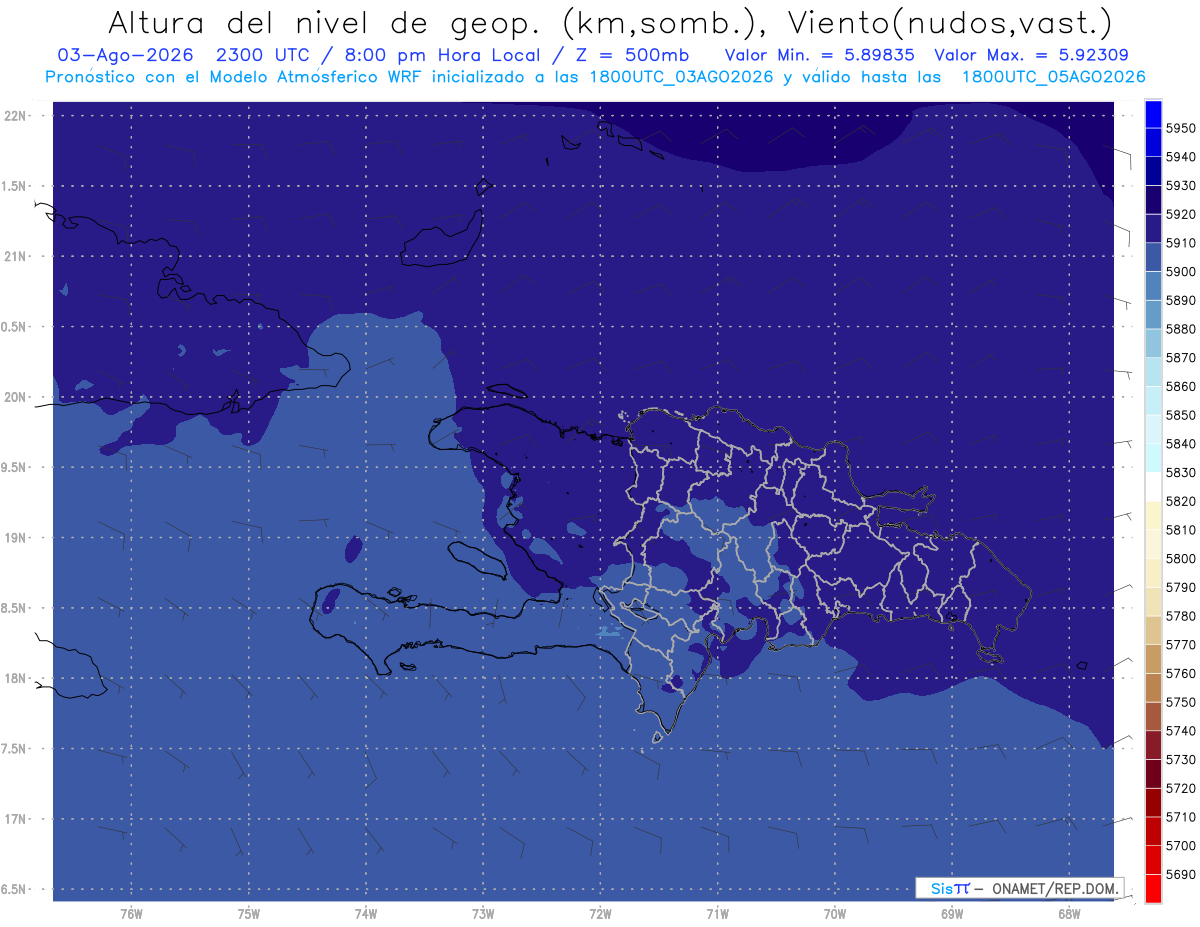Image resolution: width=1200 pixels, height=927 pixels.
Task: Click the longitude label 71W
Action: 717,914
